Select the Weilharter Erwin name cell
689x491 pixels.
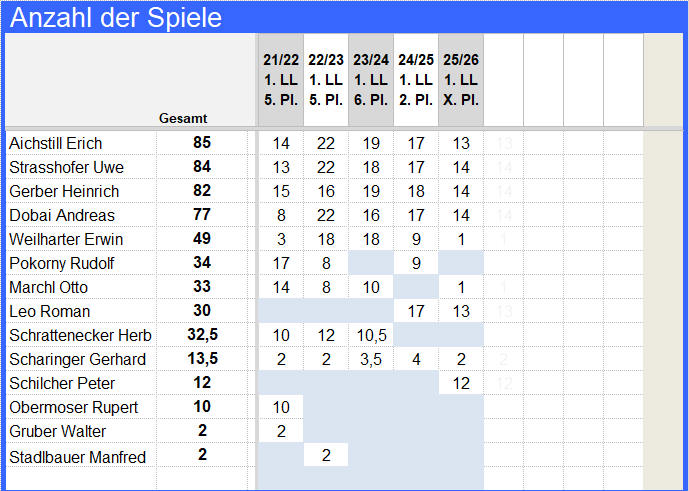click(x=81, y=239)
